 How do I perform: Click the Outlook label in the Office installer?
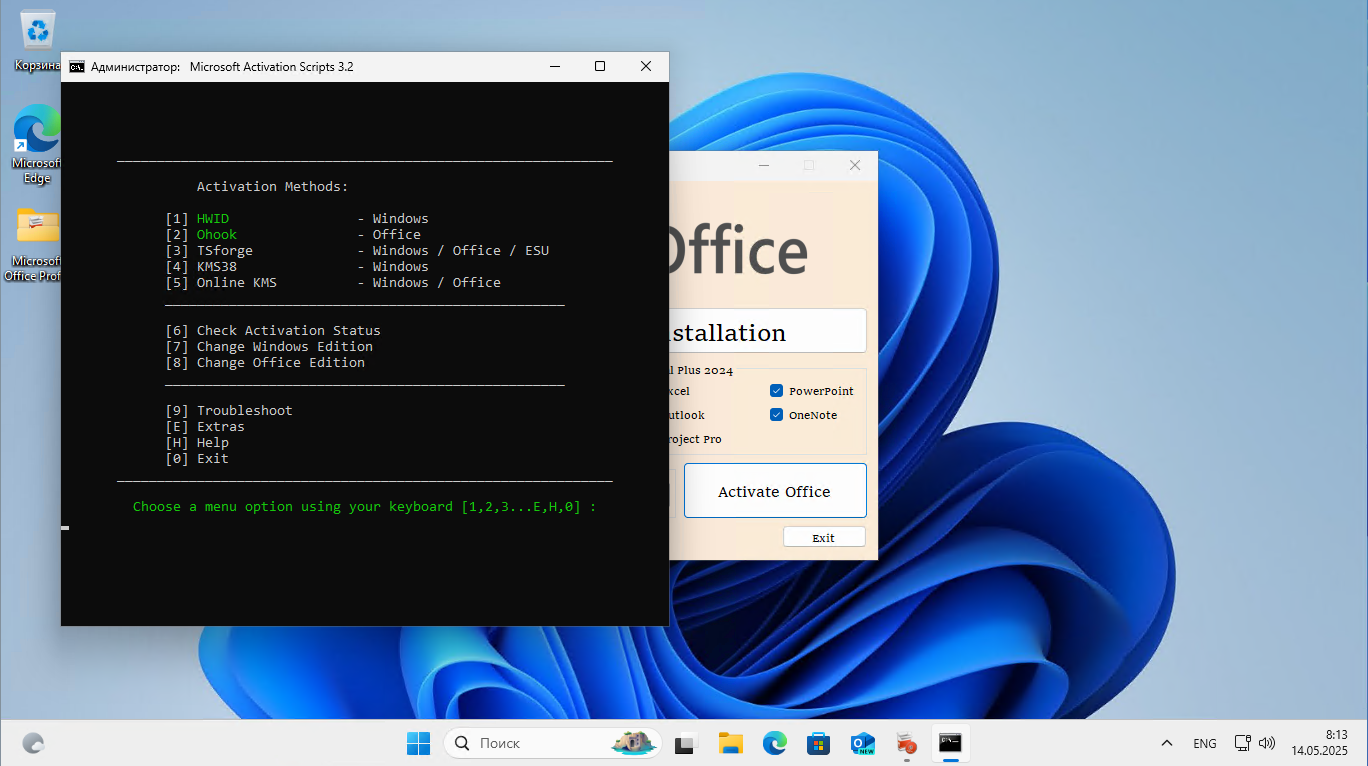point(687,415)
